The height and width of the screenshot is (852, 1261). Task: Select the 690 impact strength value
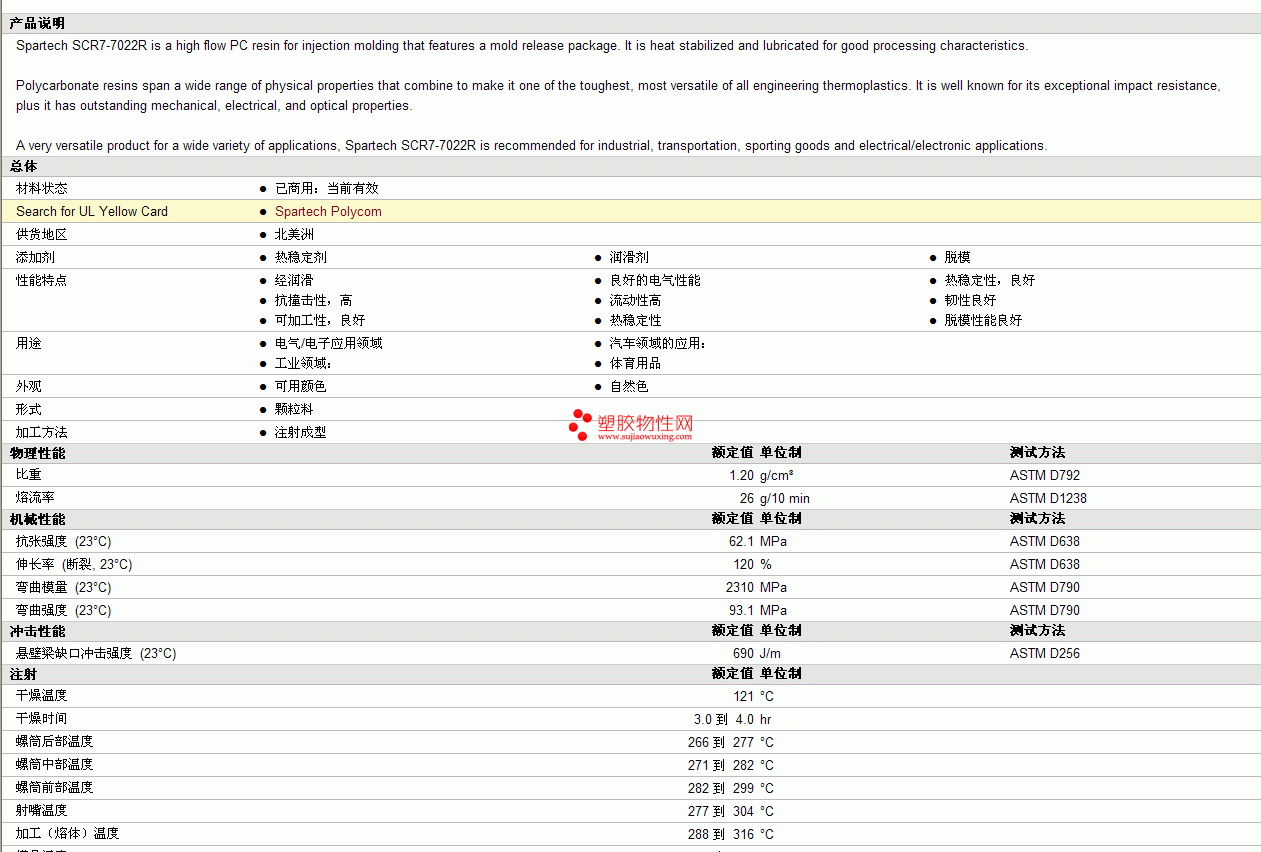(x=743, y=653)
